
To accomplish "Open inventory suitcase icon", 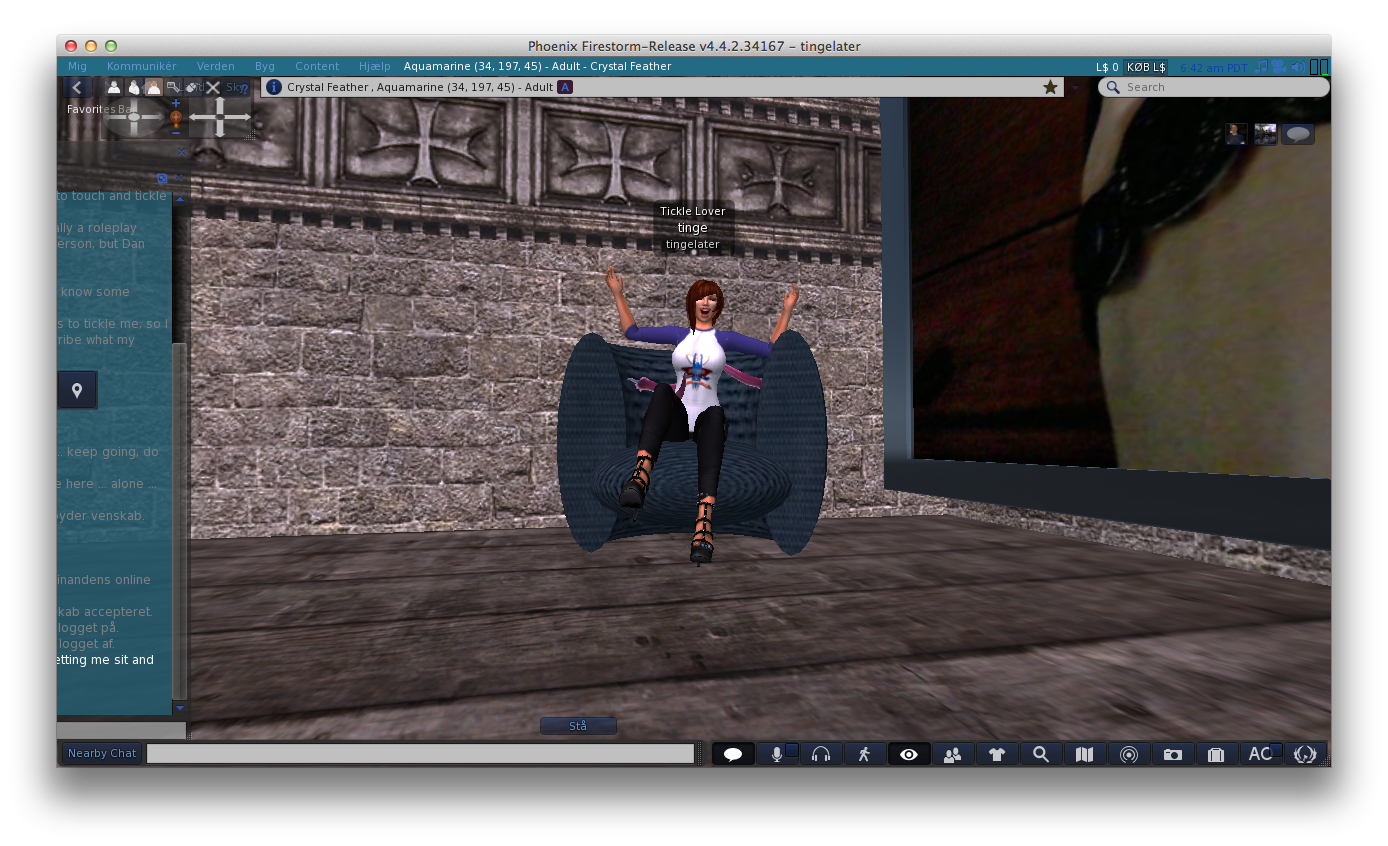I will pos(1217,754).
